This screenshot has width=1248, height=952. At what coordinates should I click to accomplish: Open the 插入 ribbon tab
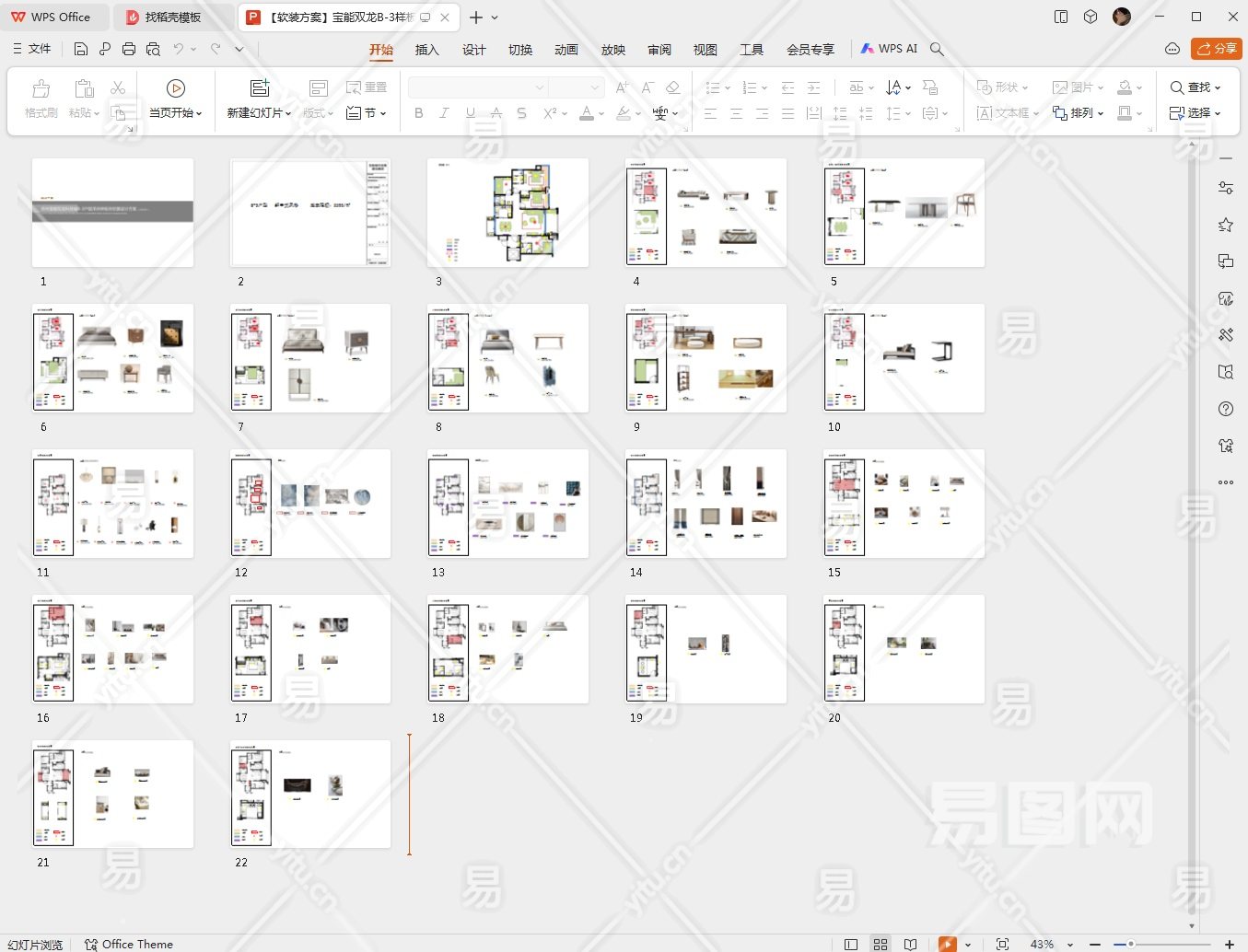[426, 50]
